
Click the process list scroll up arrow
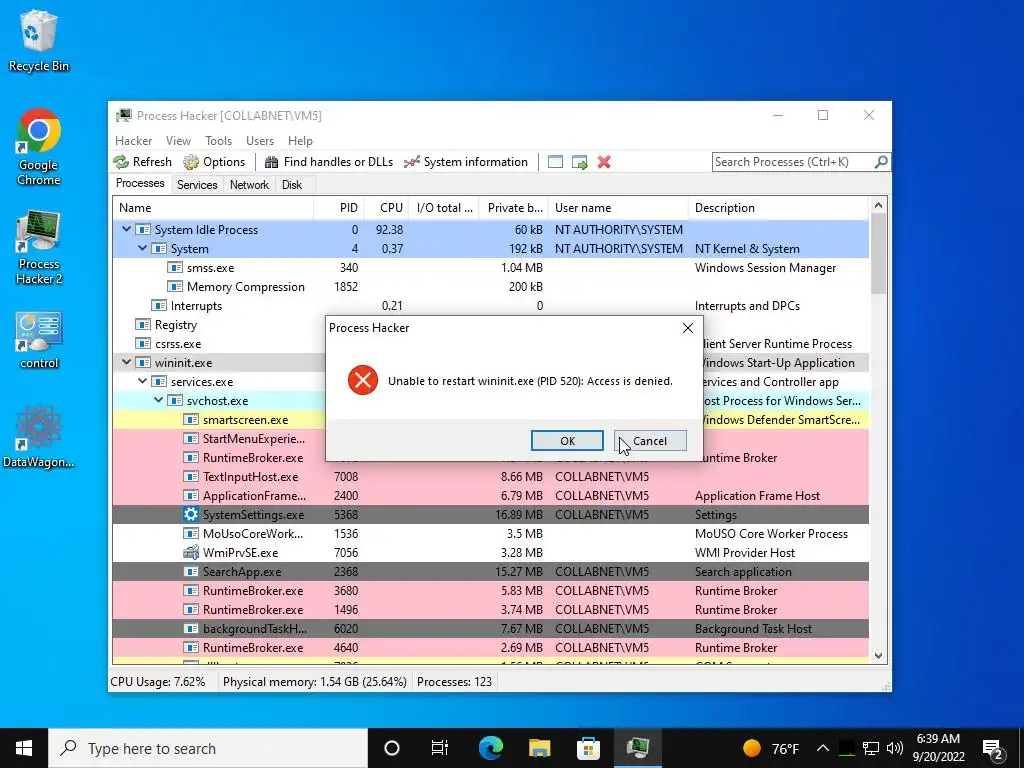click(x=878, y=205)
